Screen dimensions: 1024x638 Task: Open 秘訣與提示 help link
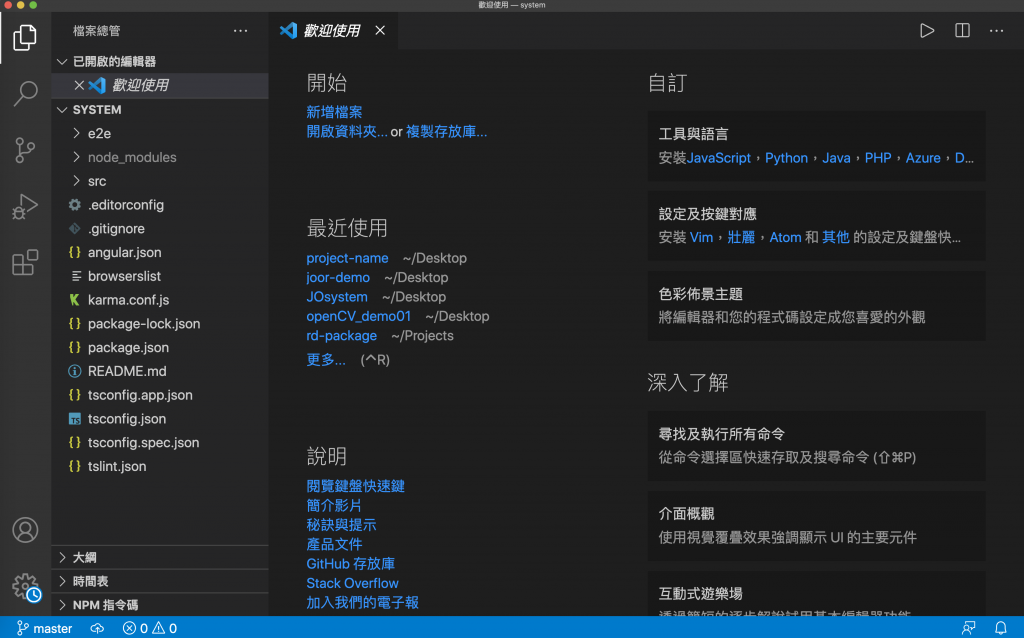pyautogui.click(x=341, y=525)
